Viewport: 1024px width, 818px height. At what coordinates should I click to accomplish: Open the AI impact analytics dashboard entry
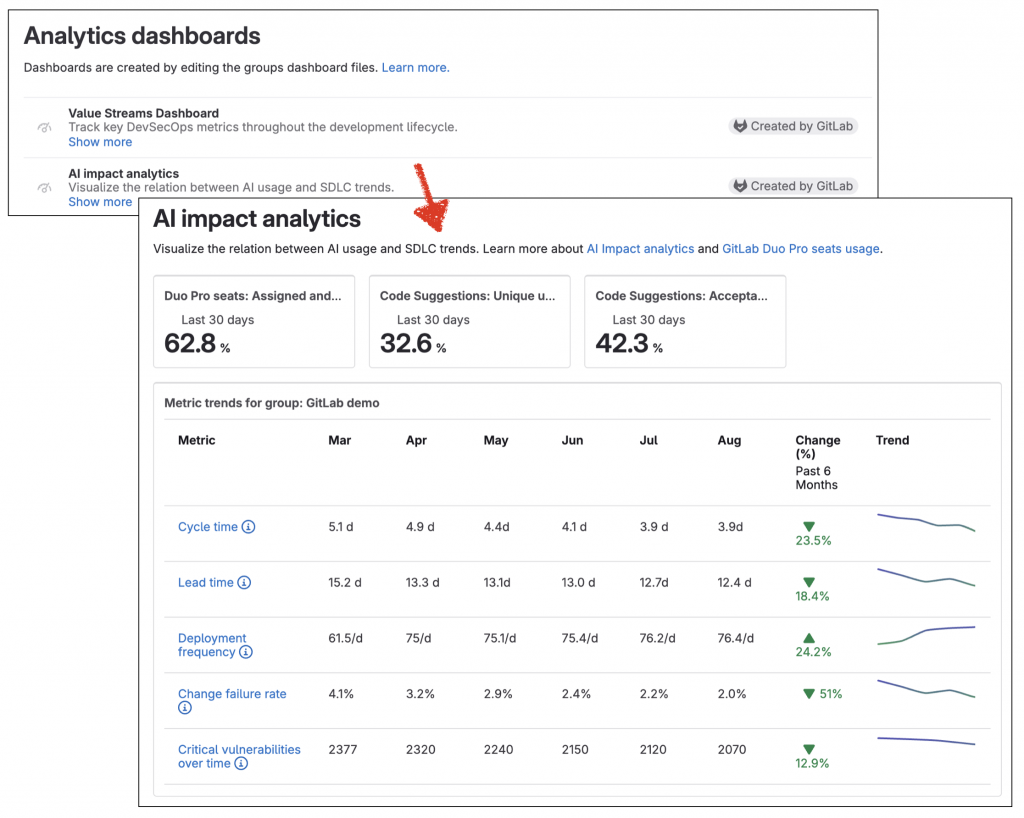[x=123, y=174]
